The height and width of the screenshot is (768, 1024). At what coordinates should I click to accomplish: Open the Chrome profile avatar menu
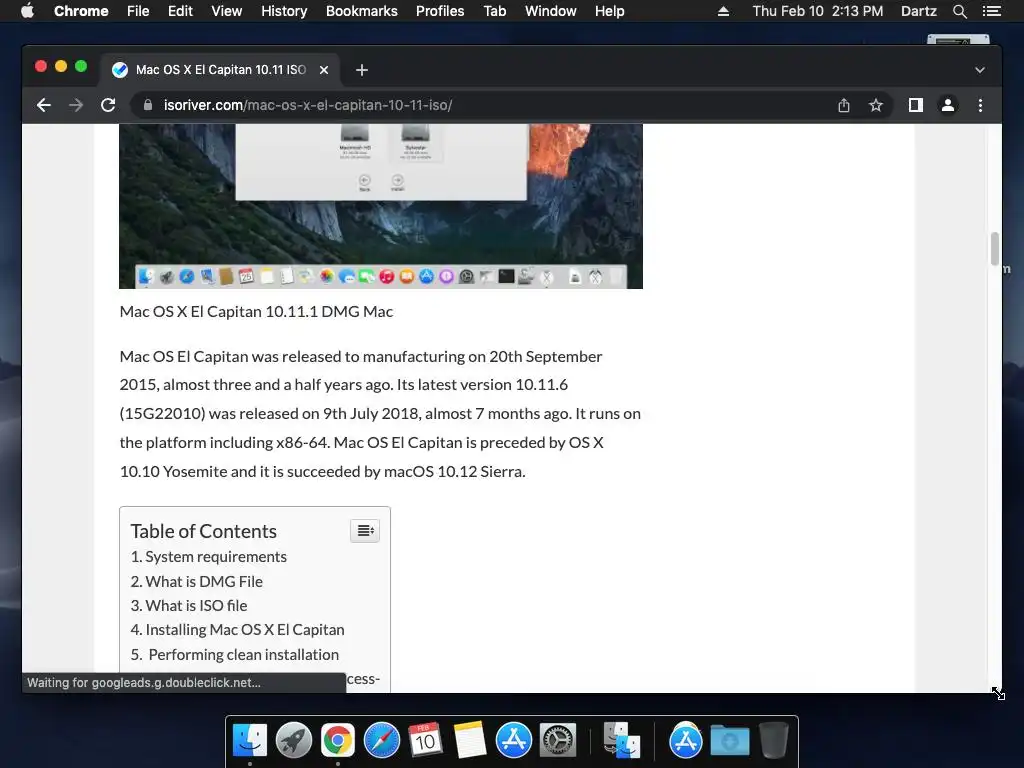948,105
